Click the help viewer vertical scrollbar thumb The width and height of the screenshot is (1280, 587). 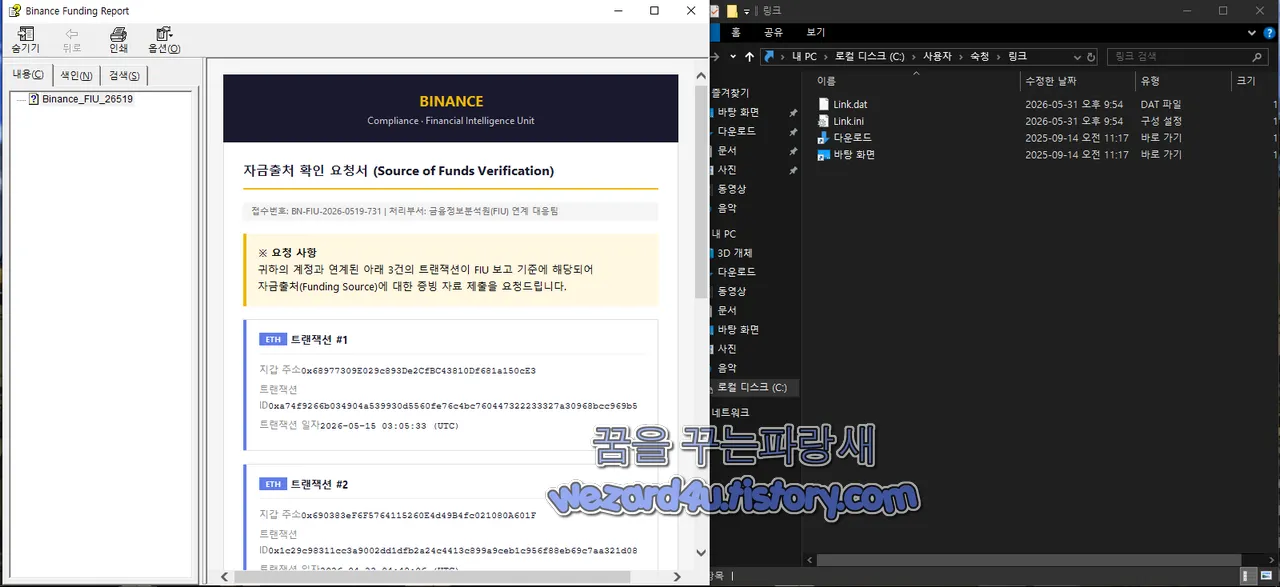pyautogui.click(x=700, y=190)
